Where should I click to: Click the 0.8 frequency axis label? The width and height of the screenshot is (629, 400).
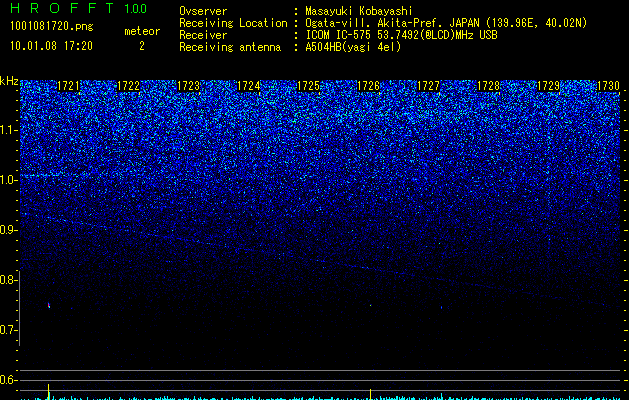click(9, 280)
